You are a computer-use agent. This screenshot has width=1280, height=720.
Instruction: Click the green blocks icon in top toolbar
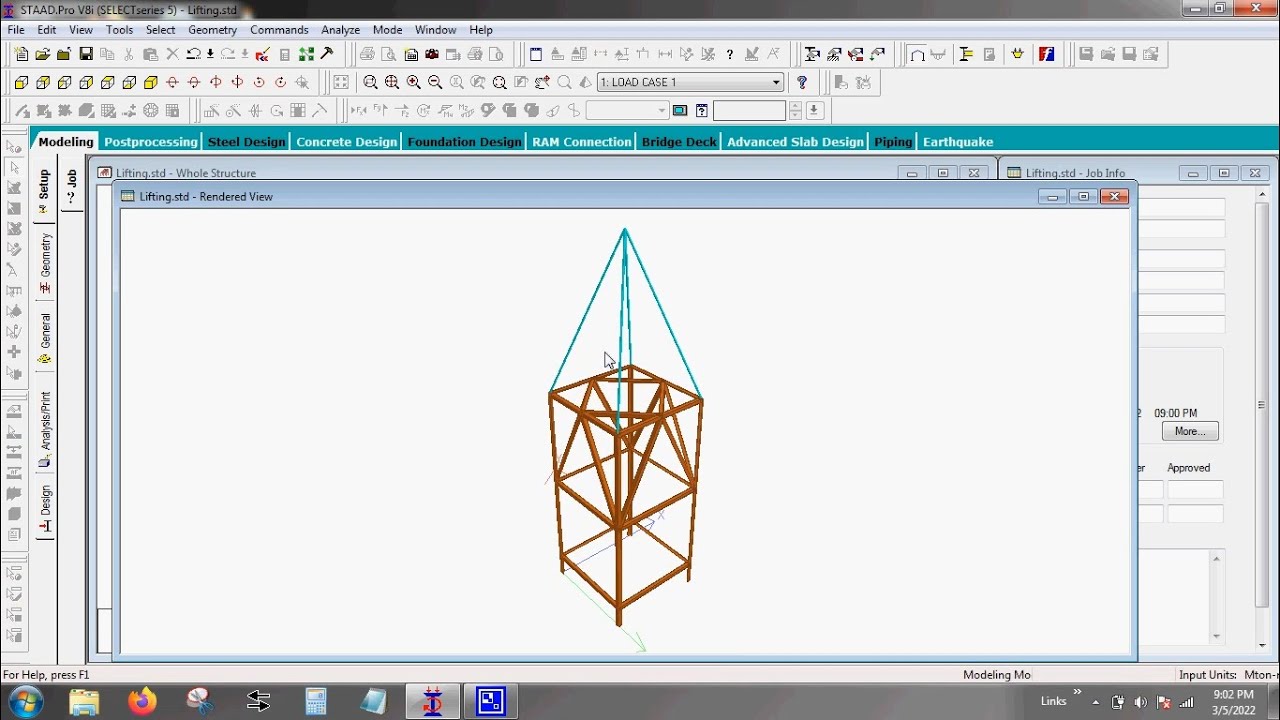(306, 54)
